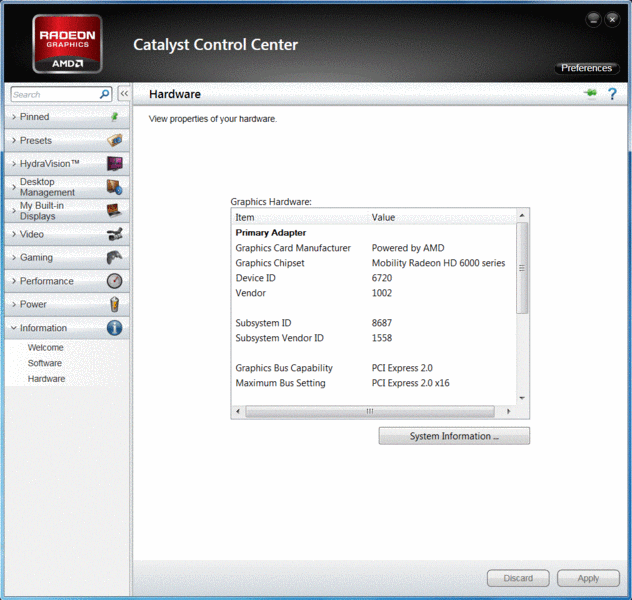632x600 pixels.
Task: Minimize the Catalyst Control Center window
Action: pos(593,19)
